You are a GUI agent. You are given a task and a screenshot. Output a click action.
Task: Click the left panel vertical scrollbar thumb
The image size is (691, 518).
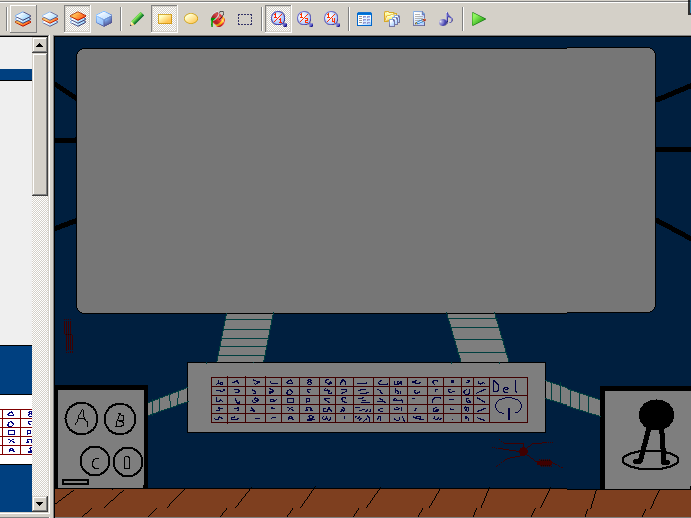point(40,124)
